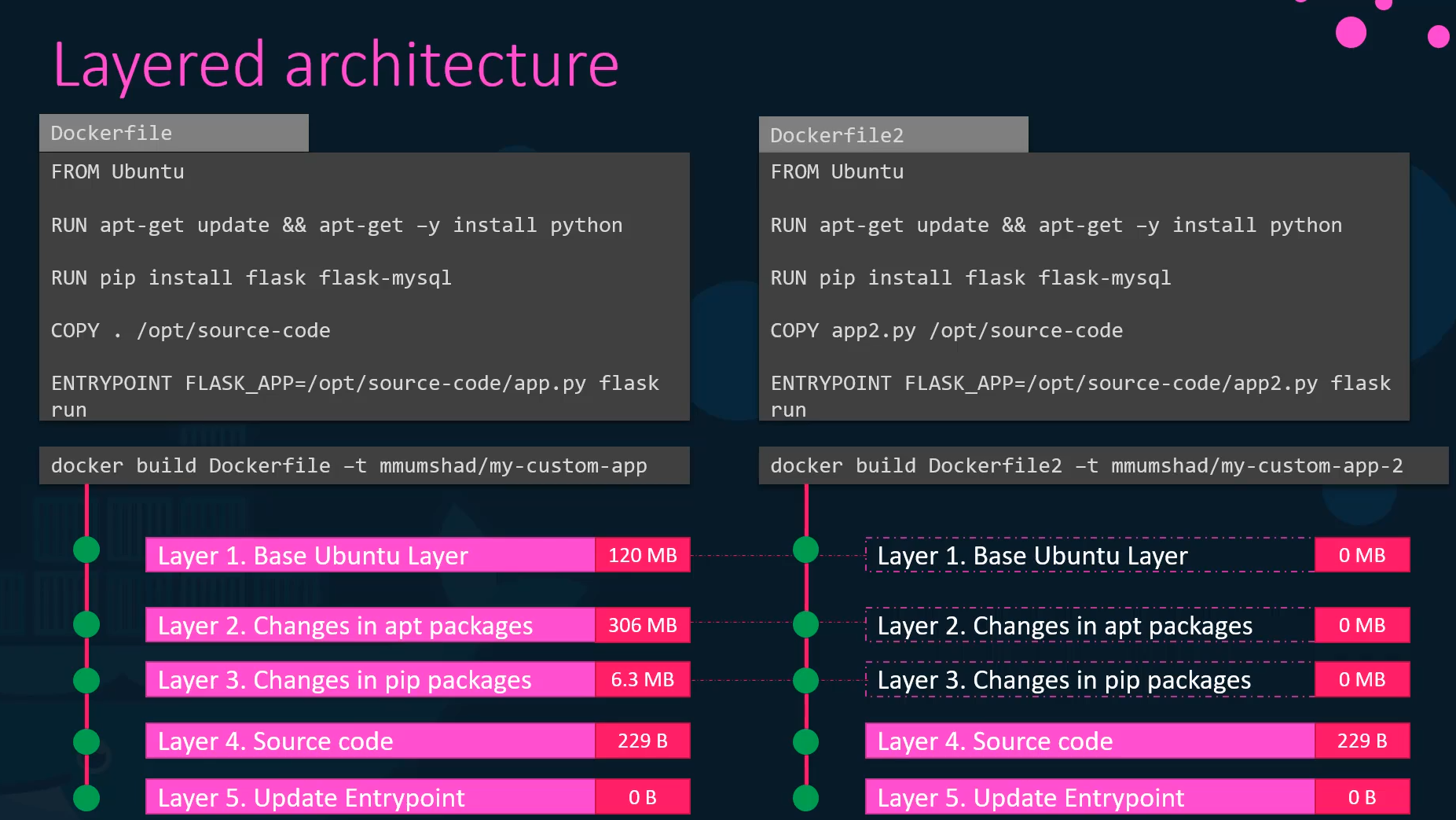Viewport: 1456px width, 820px height.
Task: Click the '120 MB' size badge
Action: [x=643, y=555]
